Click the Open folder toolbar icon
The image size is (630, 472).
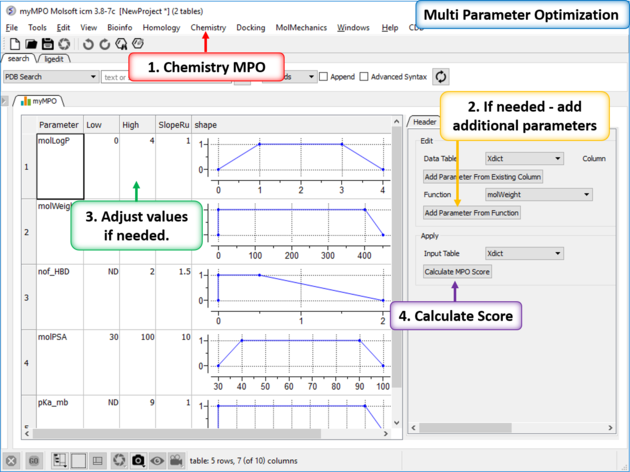[31, 44]
